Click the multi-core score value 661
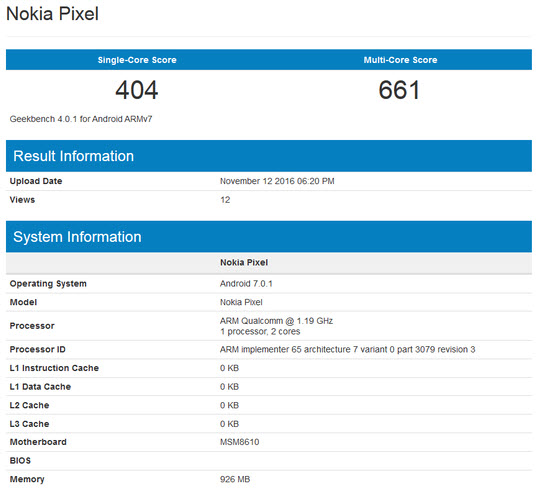 tap(399, 90)
